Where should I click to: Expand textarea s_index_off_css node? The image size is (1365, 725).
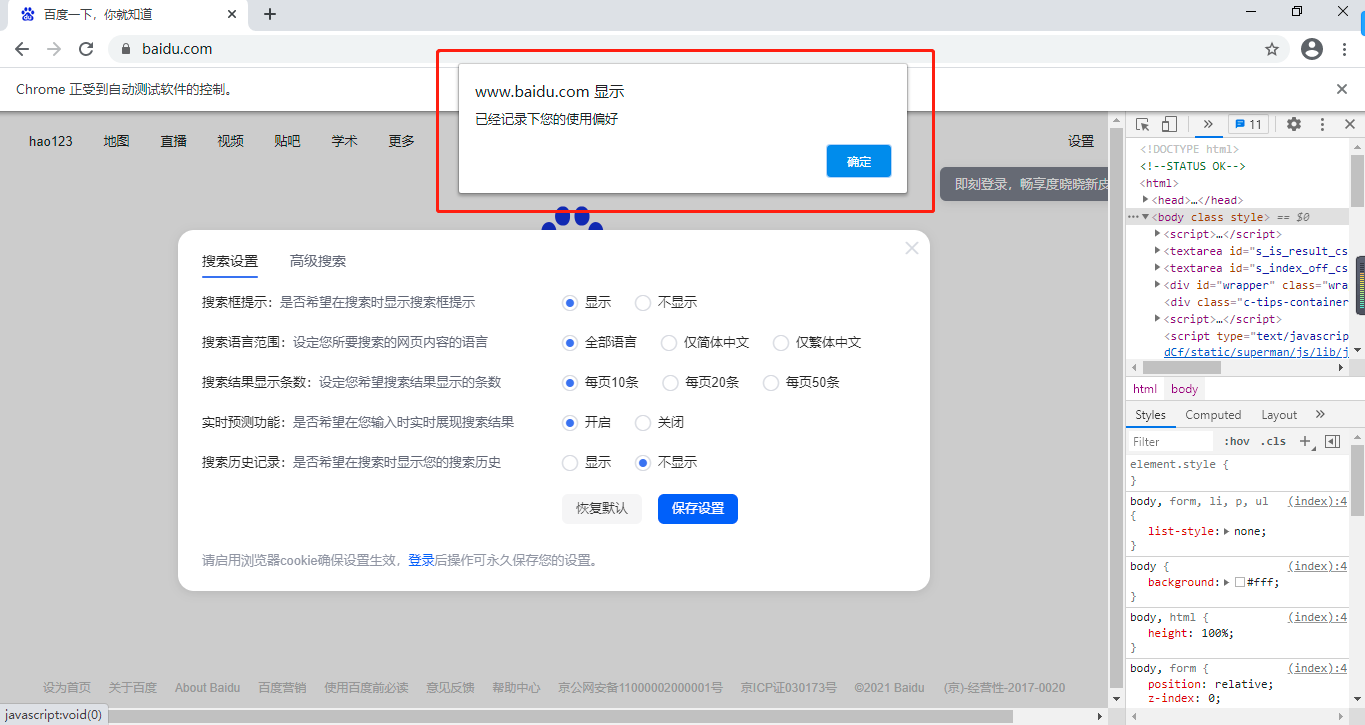(1158, 268)
